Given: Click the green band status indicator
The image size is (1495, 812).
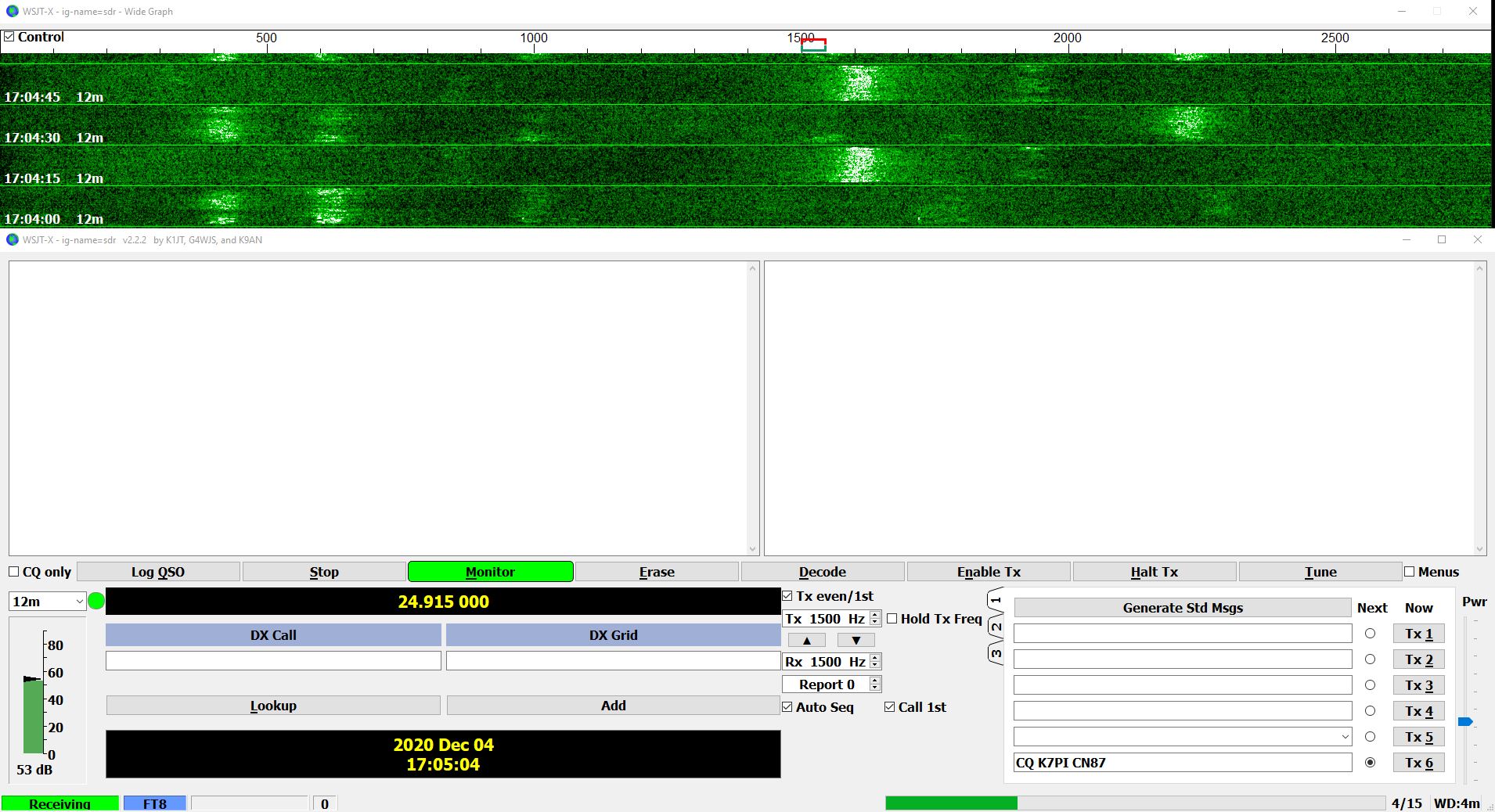Looking at the screenshot, I should [96, 602].
